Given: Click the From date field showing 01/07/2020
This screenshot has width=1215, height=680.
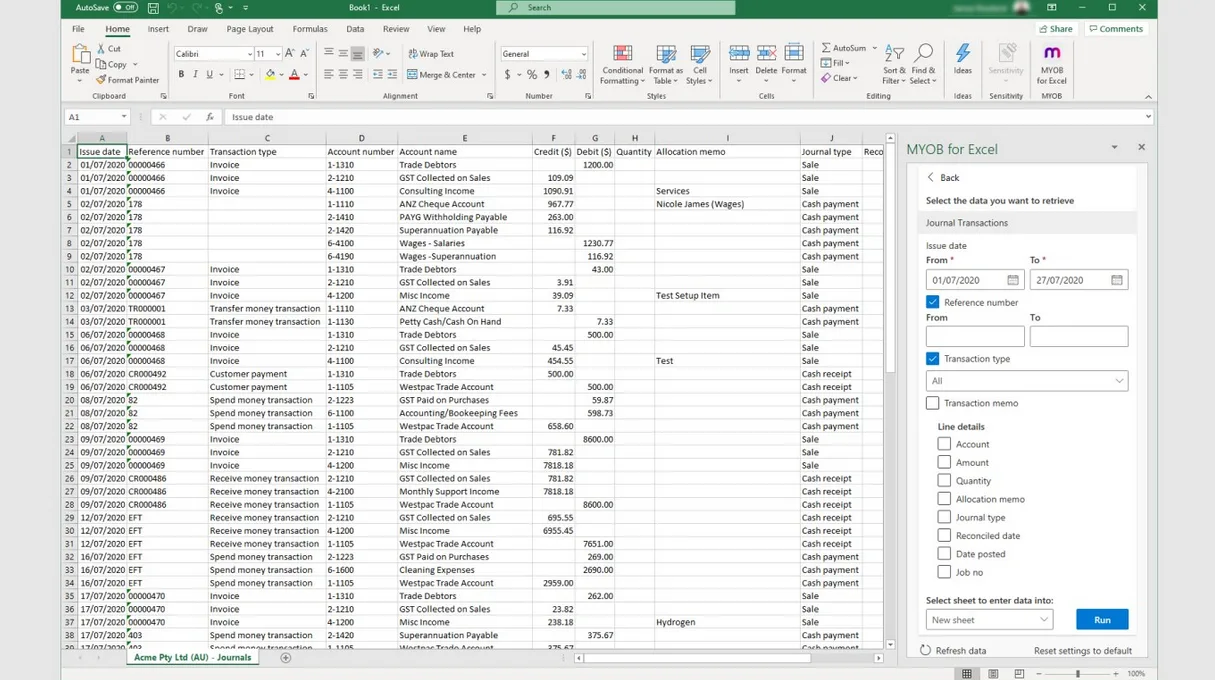Looking at the screenshot, I should click(x=968, y=280).
